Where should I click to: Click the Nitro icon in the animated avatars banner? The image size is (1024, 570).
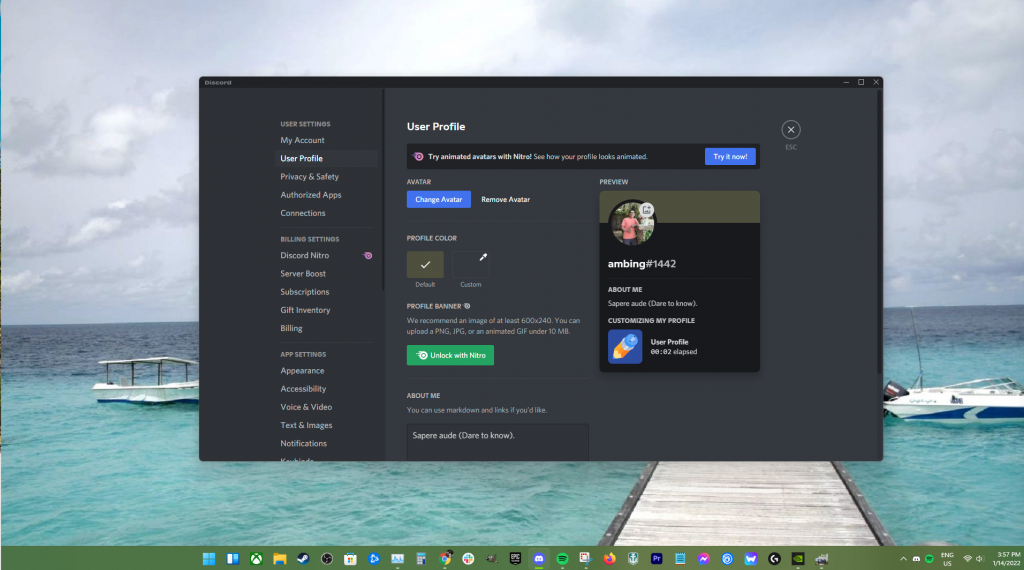click(x=419, y=157)
